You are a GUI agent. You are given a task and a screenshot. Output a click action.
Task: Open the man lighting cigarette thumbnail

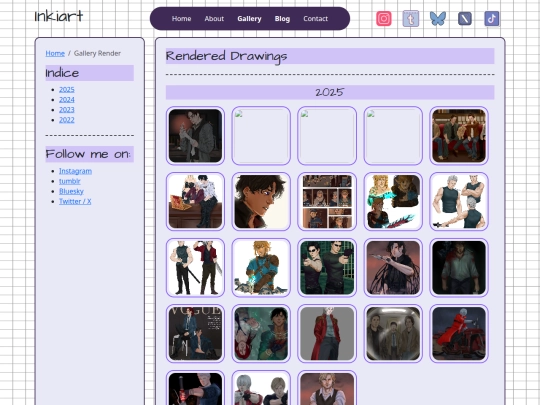(195, 136)
